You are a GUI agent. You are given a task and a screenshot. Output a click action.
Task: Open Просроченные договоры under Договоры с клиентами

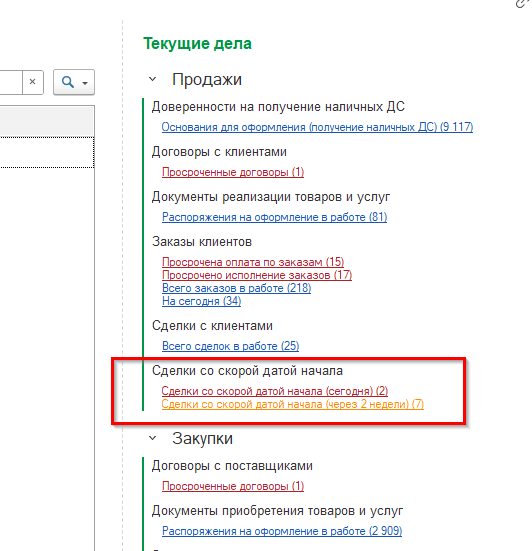233,172
